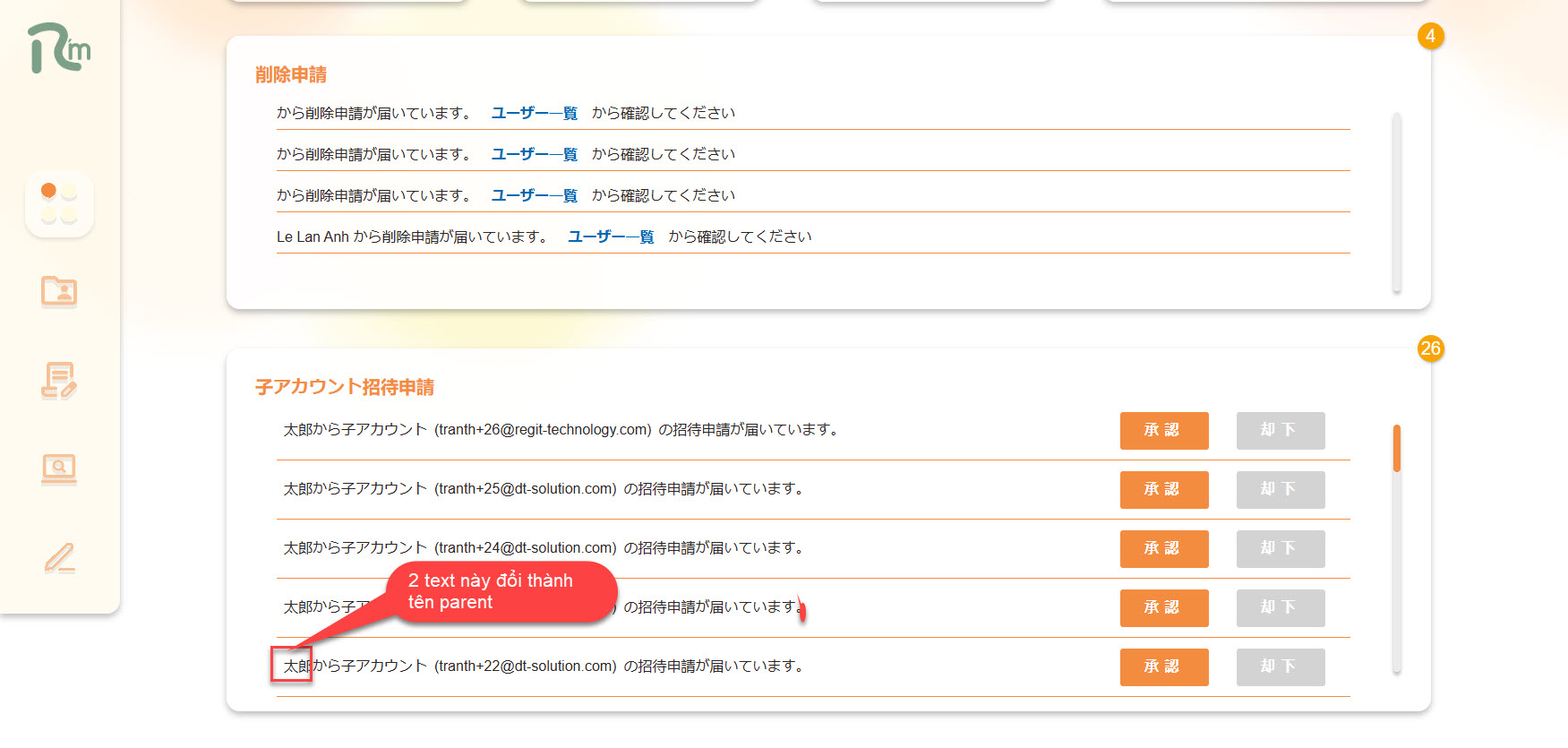Open the dashboard four-dots sidebar icon
The height and width of the screenshot is (748, 1568).
pyautogui.click(x=59, y=204)
